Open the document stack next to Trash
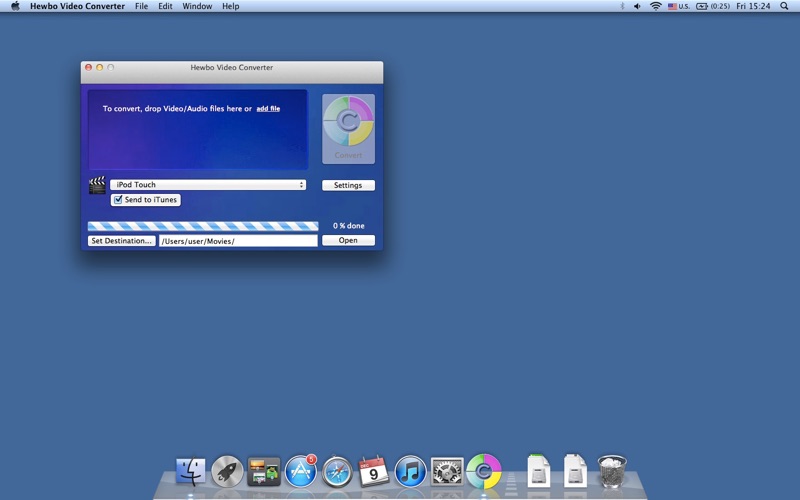The image size is (800, 500). coord(575,471)
